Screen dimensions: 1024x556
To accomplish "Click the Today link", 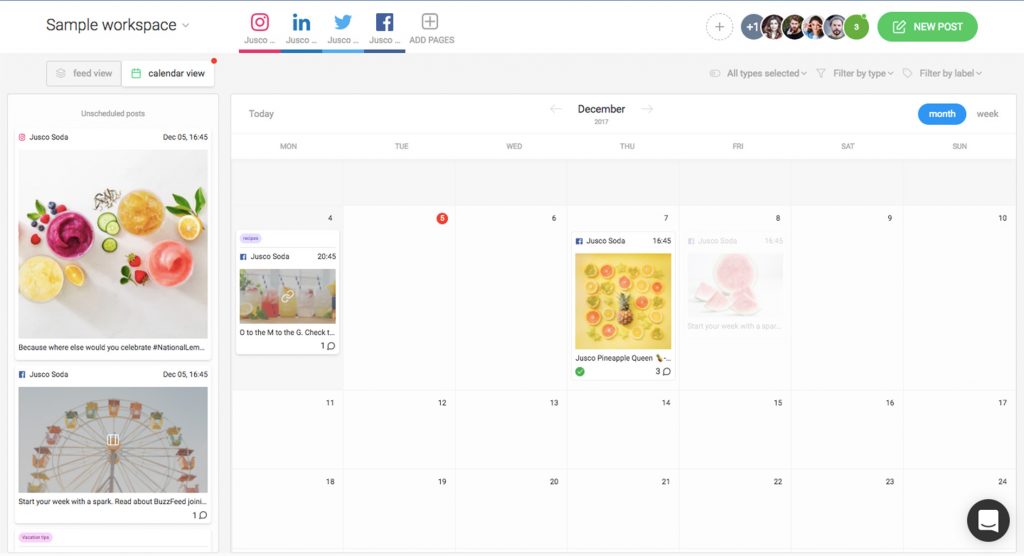I will (x=261, y=114).
